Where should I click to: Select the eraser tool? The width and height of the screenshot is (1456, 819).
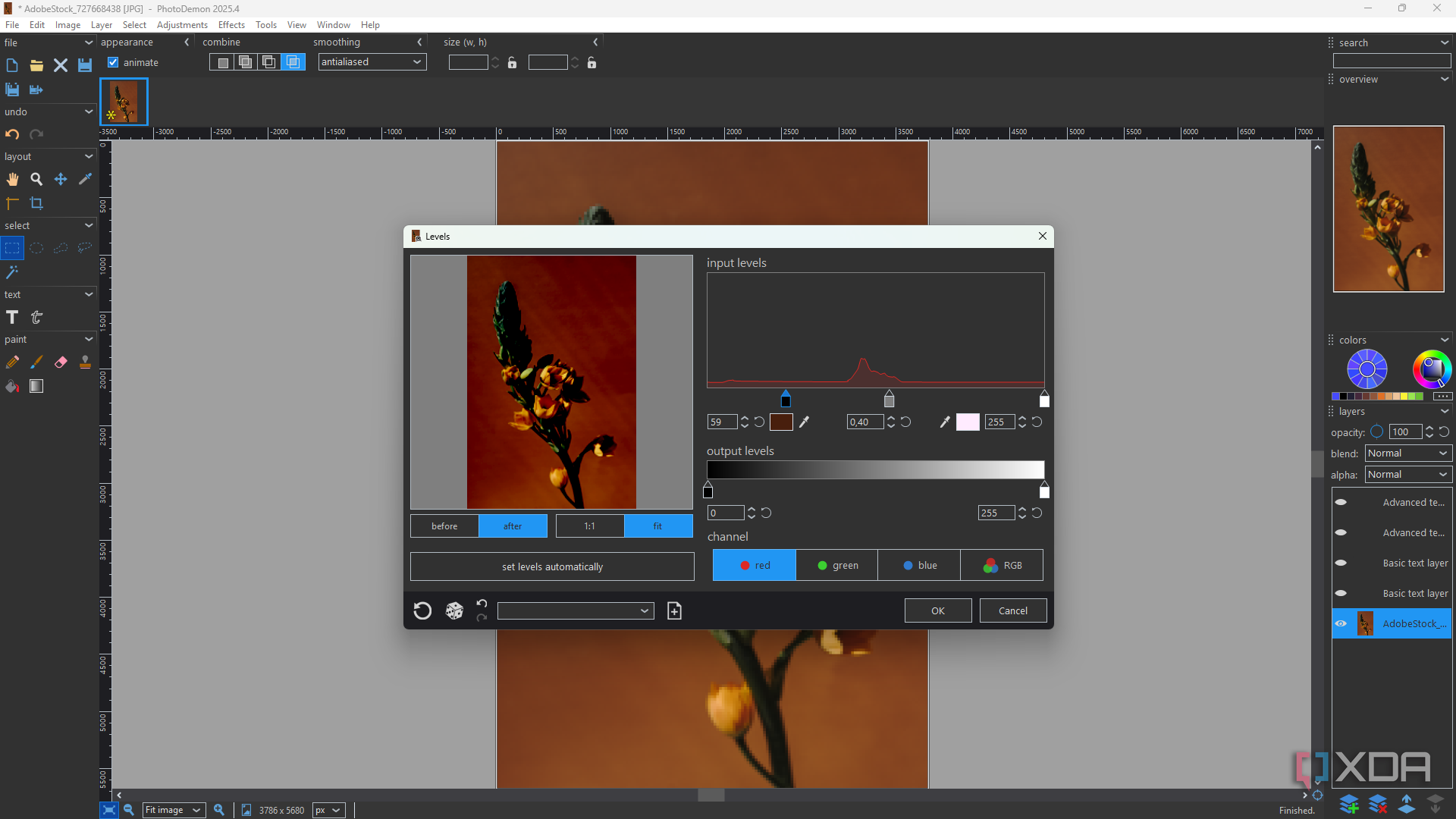coord(61,362)
